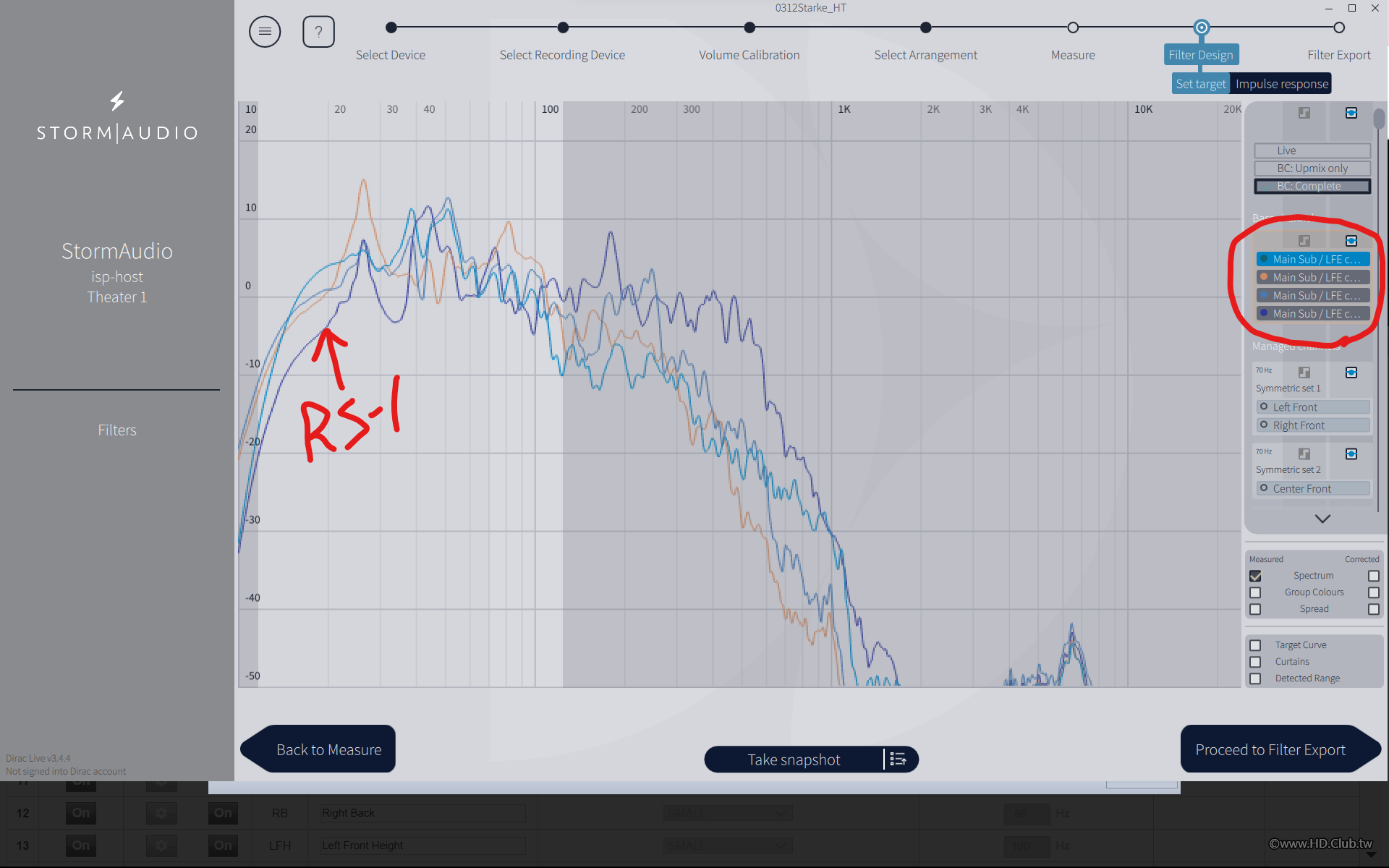This screenshot has width=1389, height=868.
Task: Click Right Back name field behind
Action: pos(422,813)
